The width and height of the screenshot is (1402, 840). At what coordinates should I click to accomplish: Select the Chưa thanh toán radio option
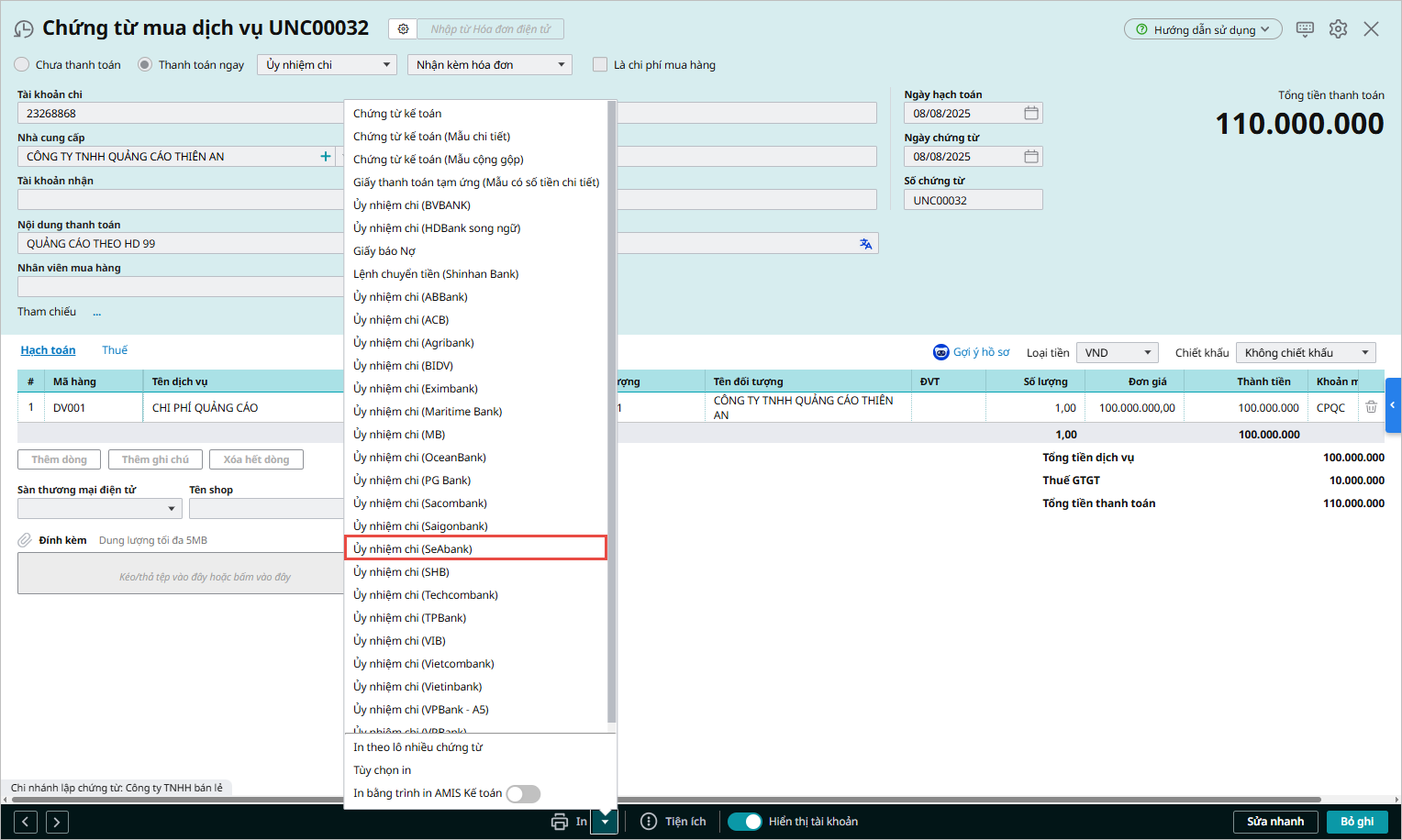22,65
